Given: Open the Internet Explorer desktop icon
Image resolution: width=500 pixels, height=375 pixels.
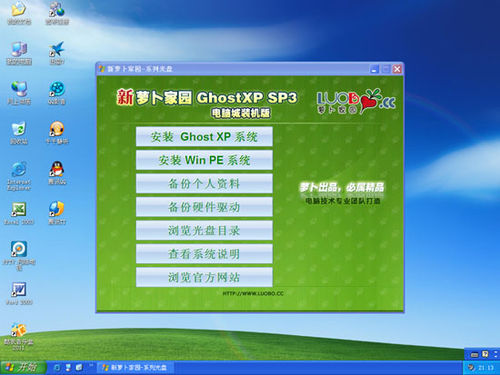Looking at the screenshot, I should click(19, 176).
